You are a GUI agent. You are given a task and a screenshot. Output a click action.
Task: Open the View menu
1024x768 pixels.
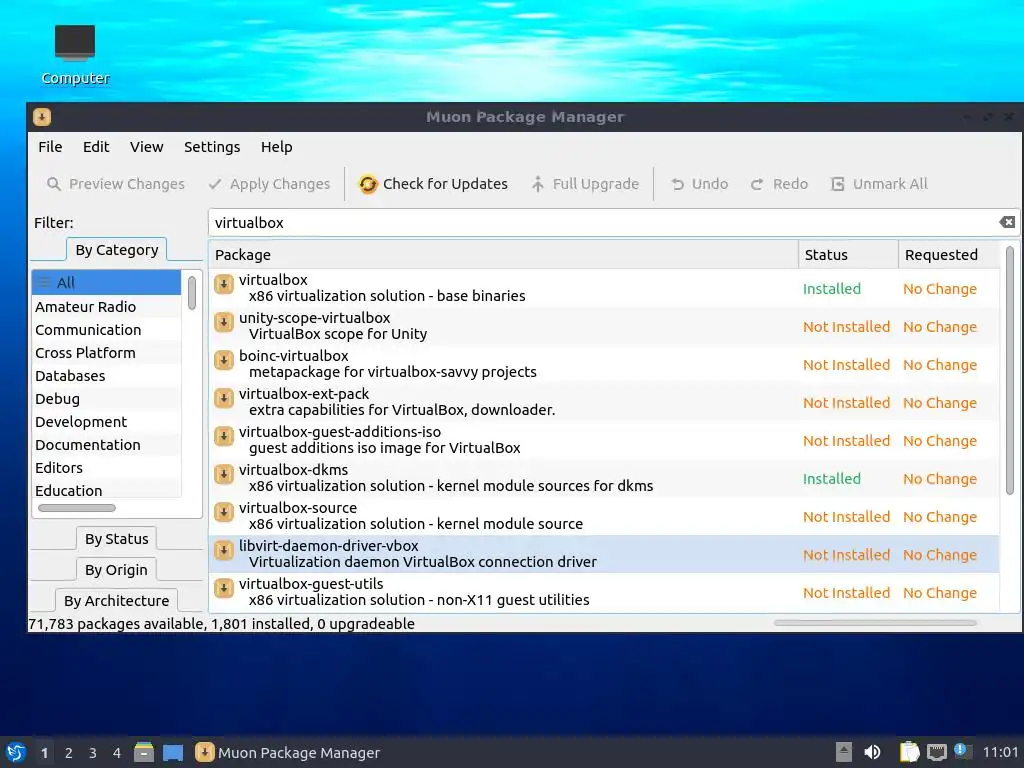pyautogui.click(x=146, y=147)
